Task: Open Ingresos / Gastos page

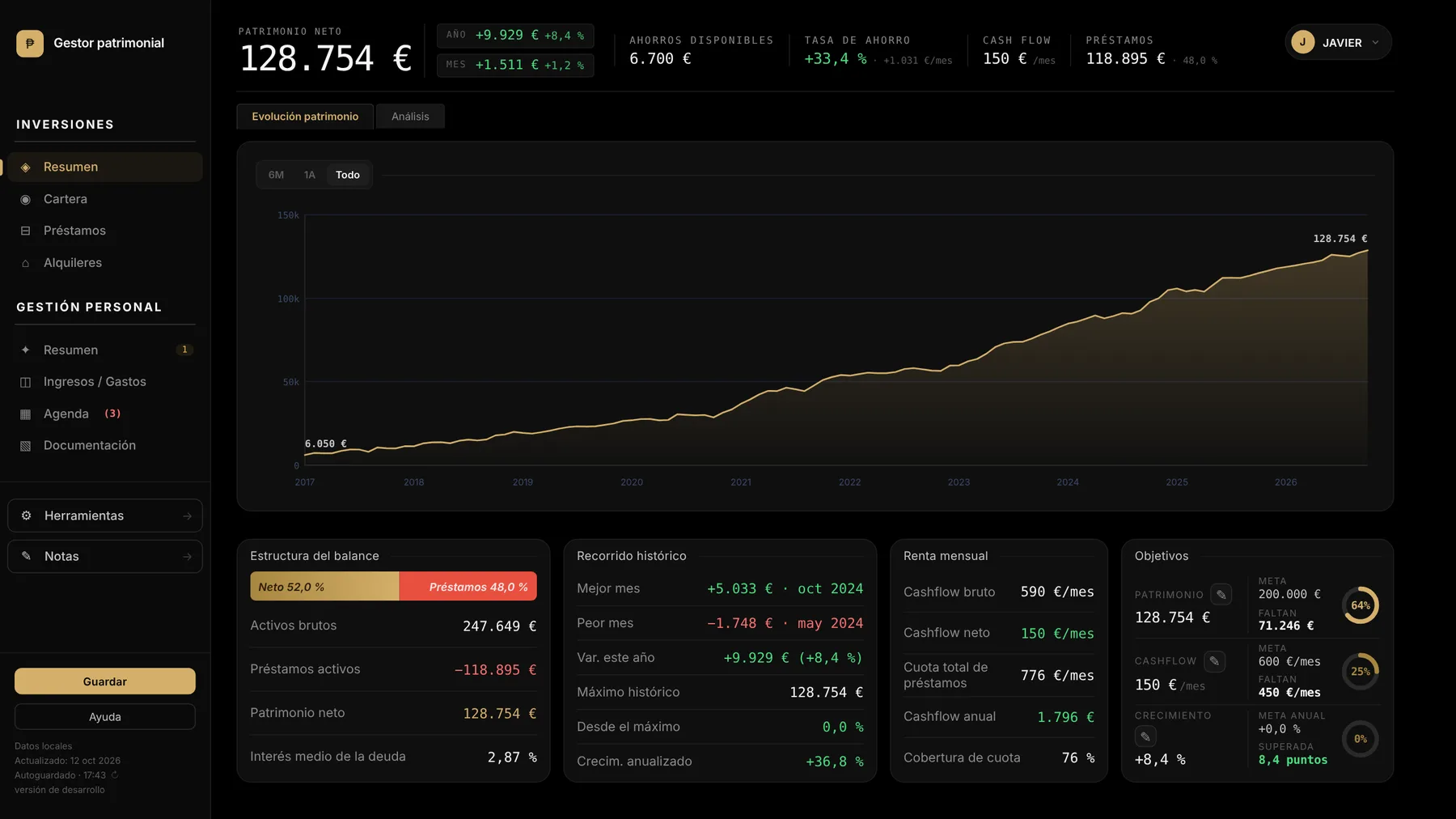Action: click(105, 381)
